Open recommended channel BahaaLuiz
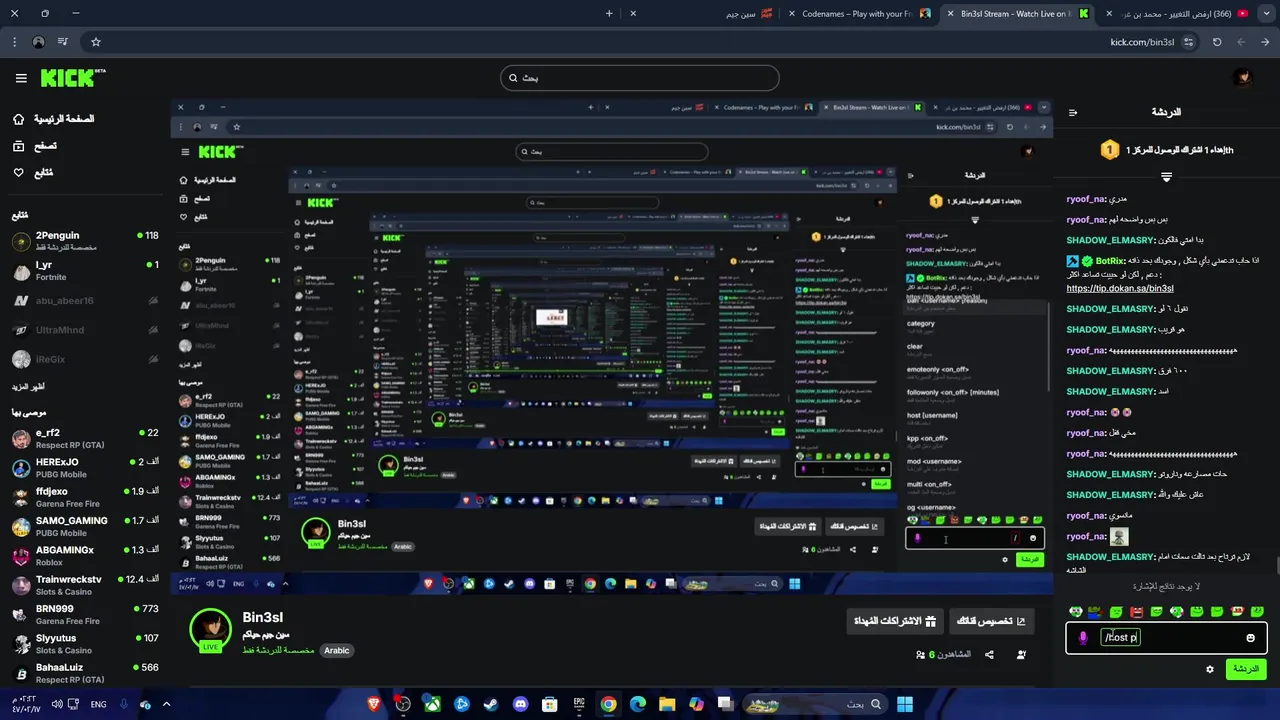The image size is (1280, 720). pos(84,673)
